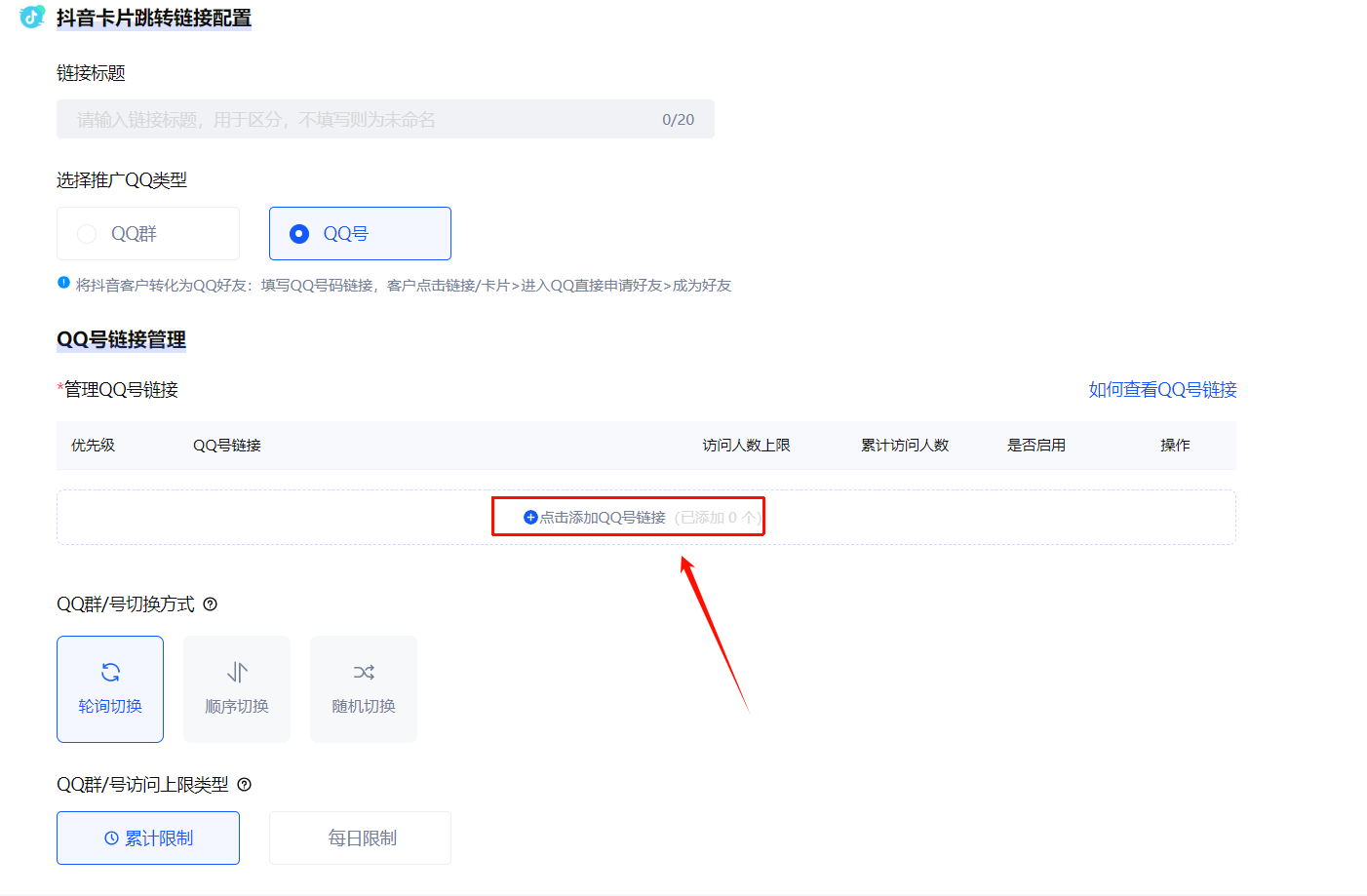
Task: Open help icon next to QQ群/号访问上限类型
Action: 244,785
